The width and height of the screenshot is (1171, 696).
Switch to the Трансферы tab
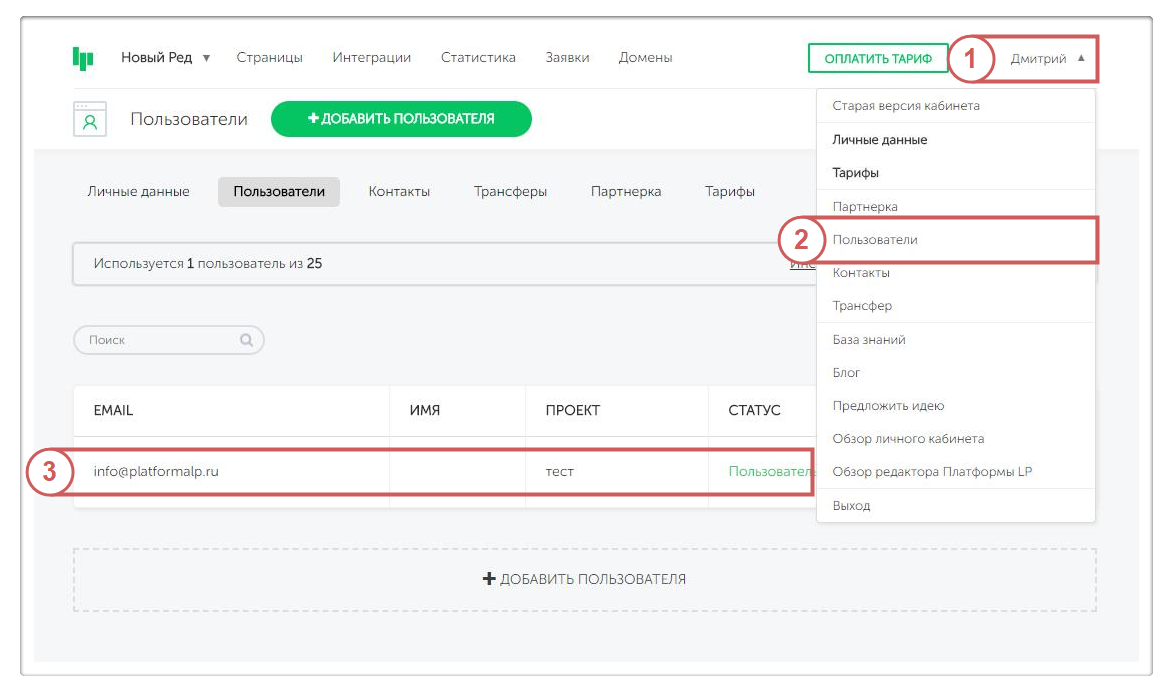(510, 192)
